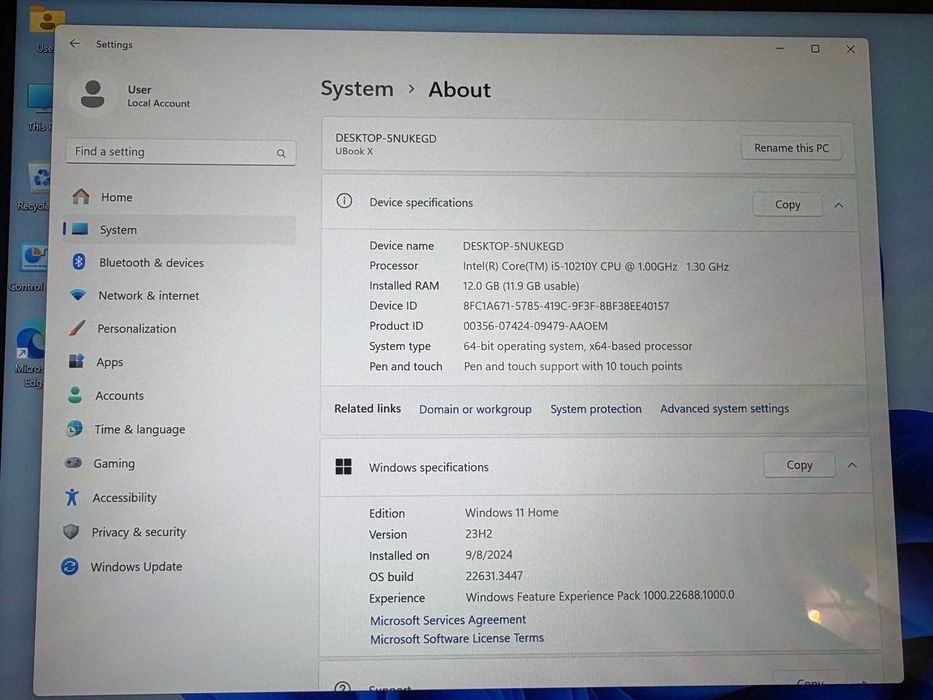Click the Device specifications info icon

point(344,201)
